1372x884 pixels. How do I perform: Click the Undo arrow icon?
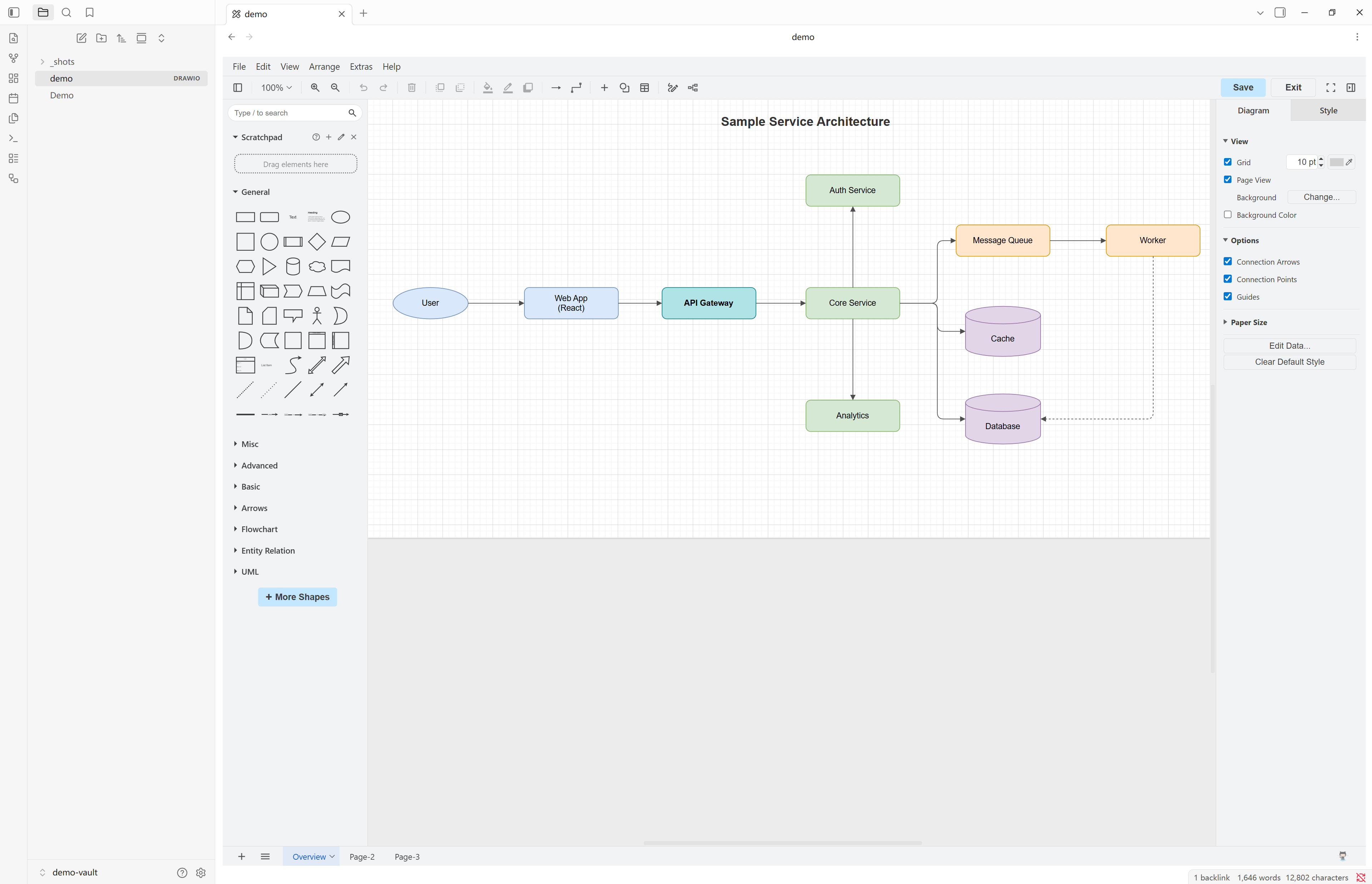point(363,88)
